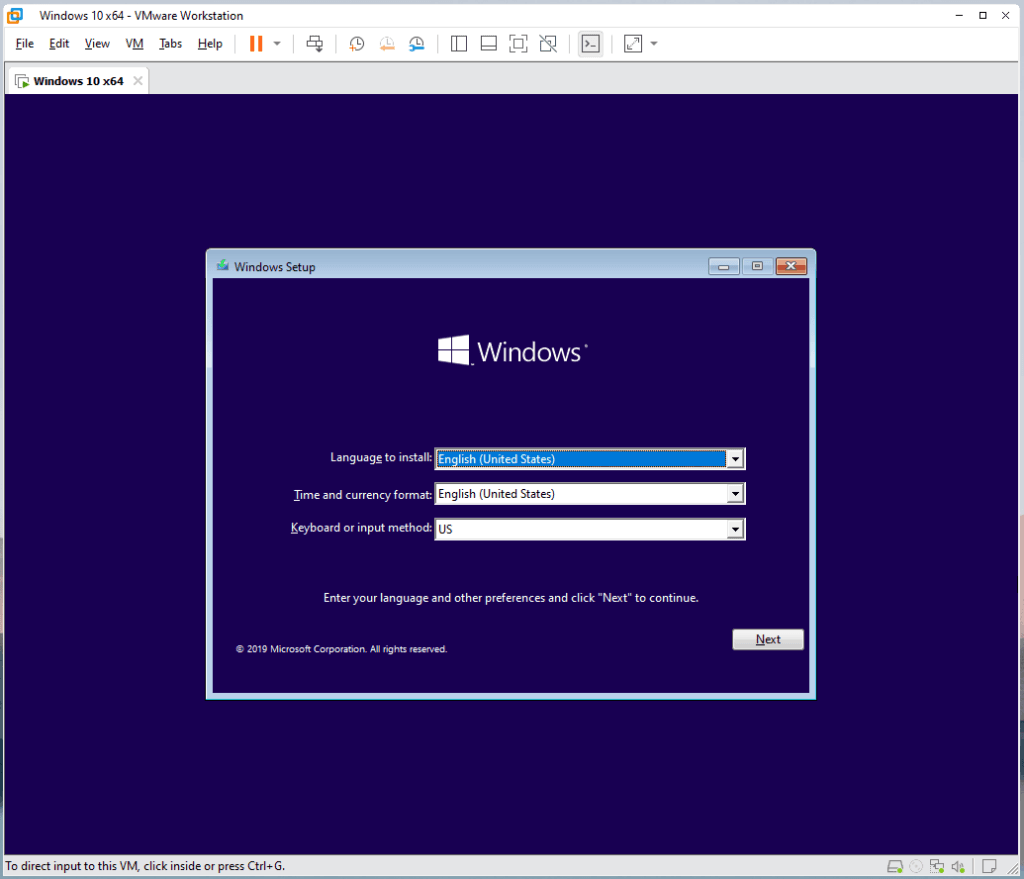1024x879 pixels.
Task: Open the console view icon
Action: click(591, 44)
